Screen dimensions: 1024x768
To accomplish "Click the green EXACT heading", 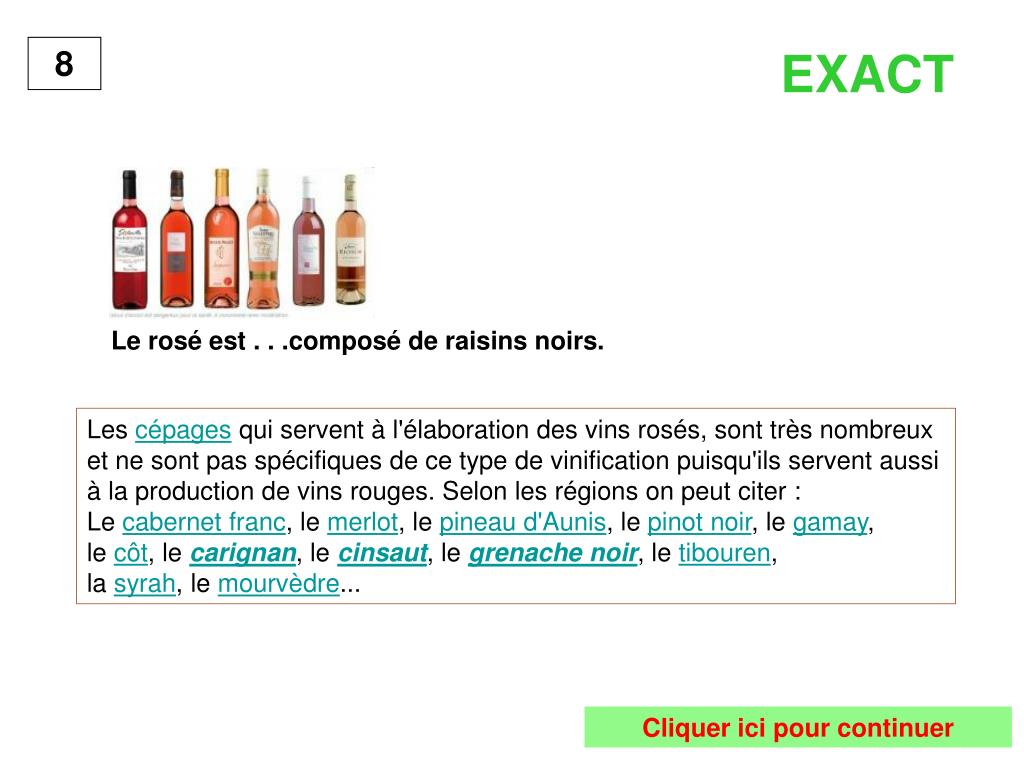I will point(868,74).
